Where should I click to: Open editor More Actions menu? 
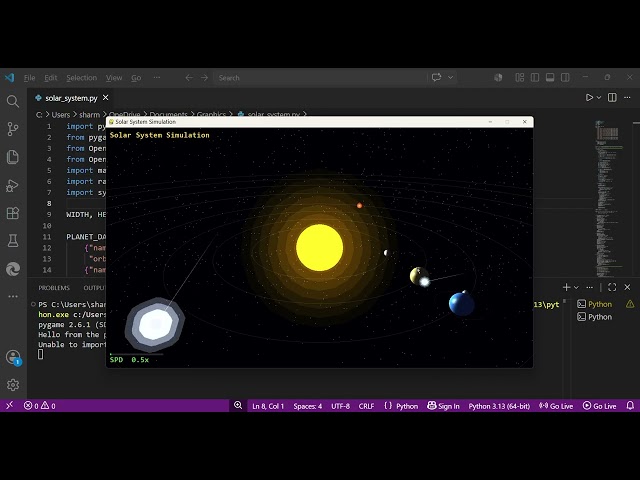click(x=627, y=98)
